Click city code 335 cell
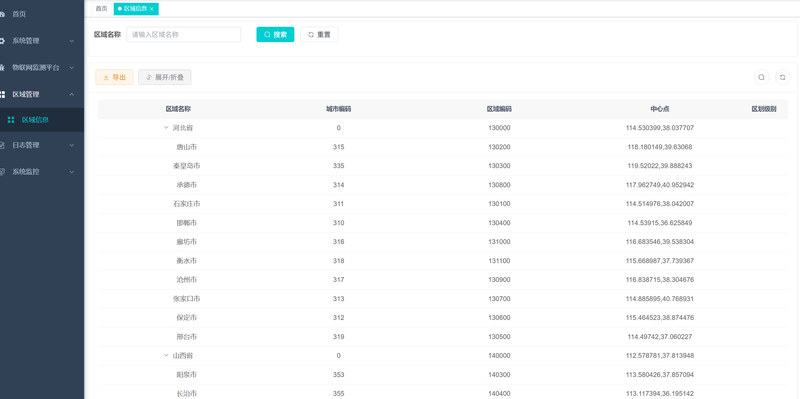Viewport: 800px width, 399px height. (x=339, y=166)
